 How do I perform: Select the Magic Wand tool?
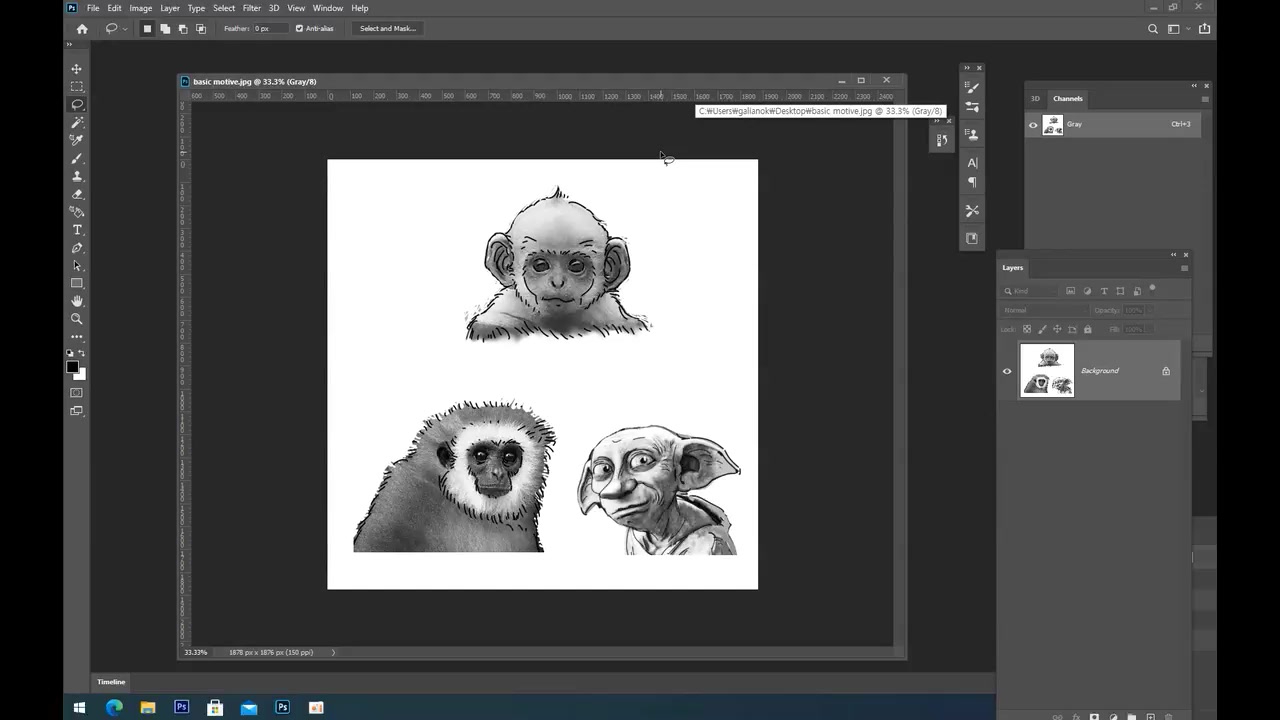pyautogui.click(x=77, y=122)
